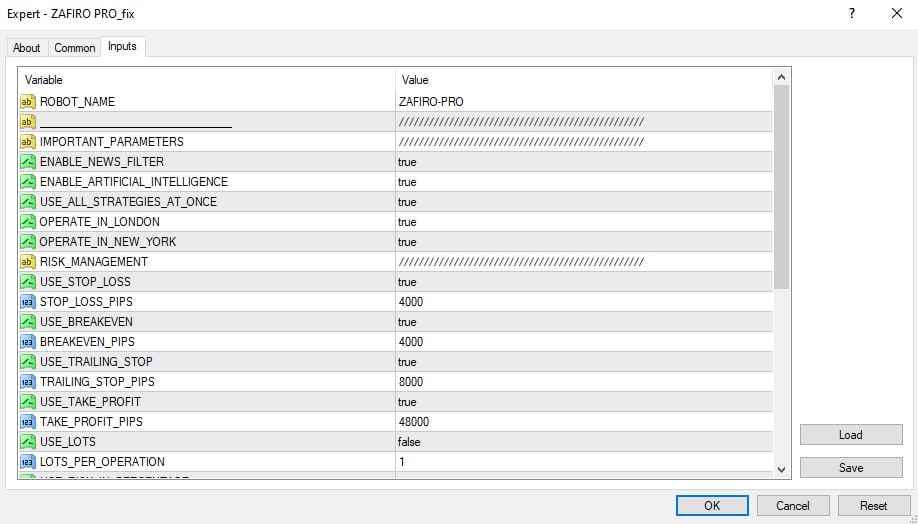Click the vertical scrollbar thumb

click(782, 187)
